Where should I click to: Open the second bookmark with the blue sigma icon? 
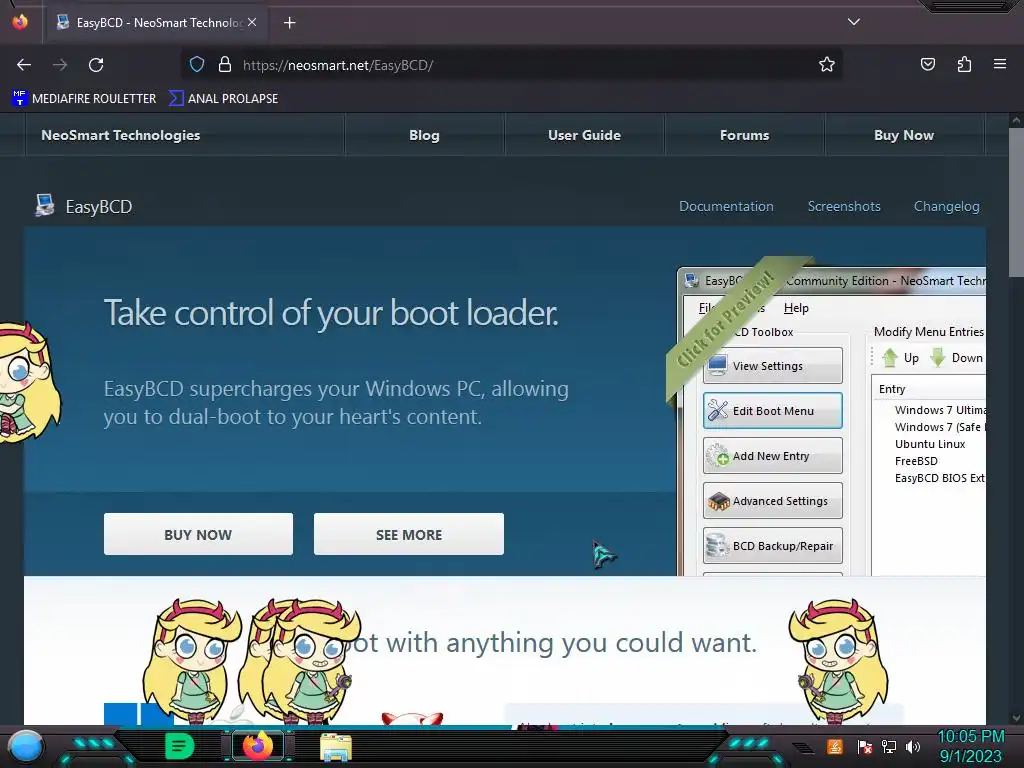click(223, 99)
